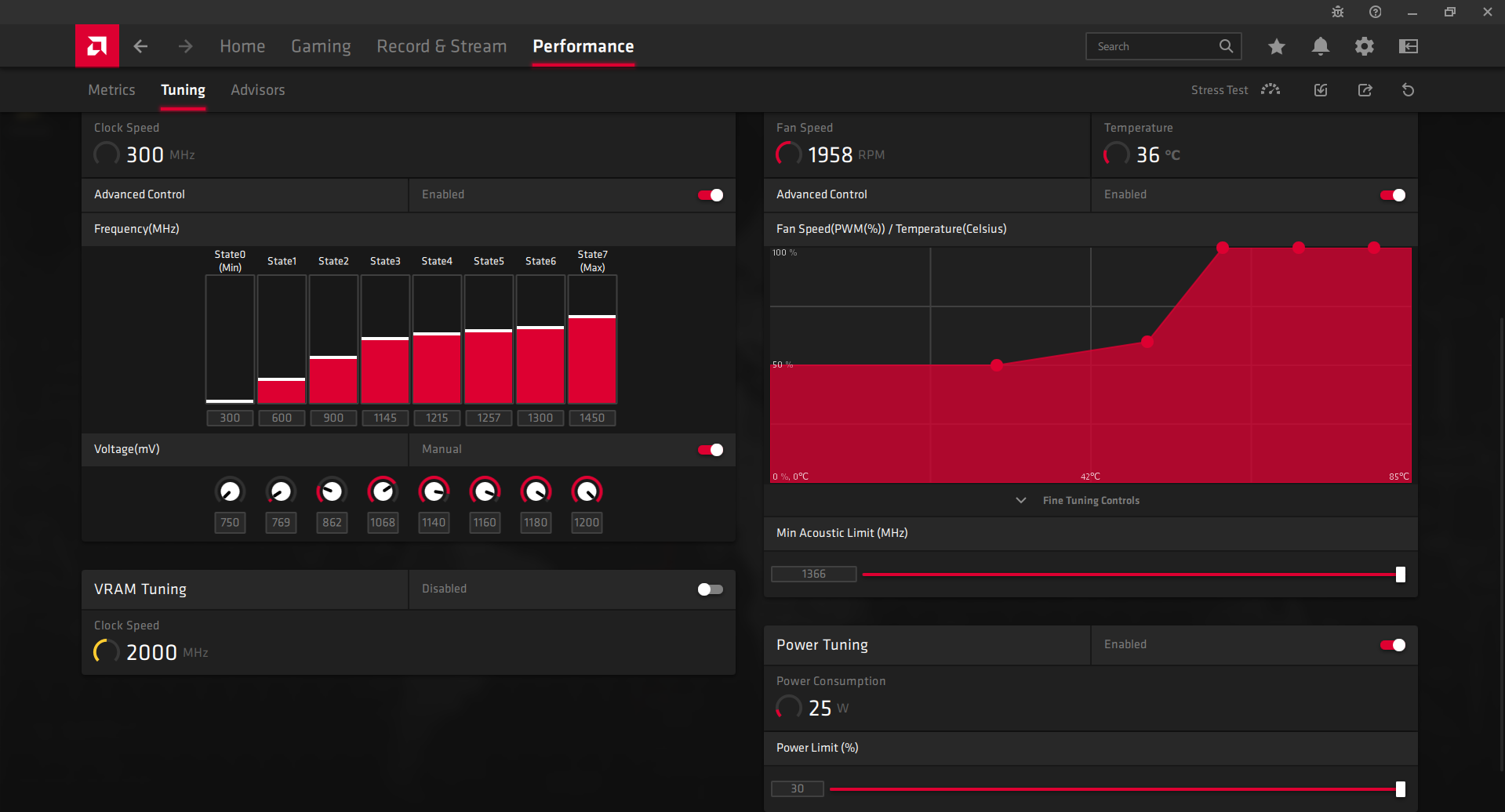Click the voltage field 1140
This screenshot has width=1505, height=812.
click(434, 522)
